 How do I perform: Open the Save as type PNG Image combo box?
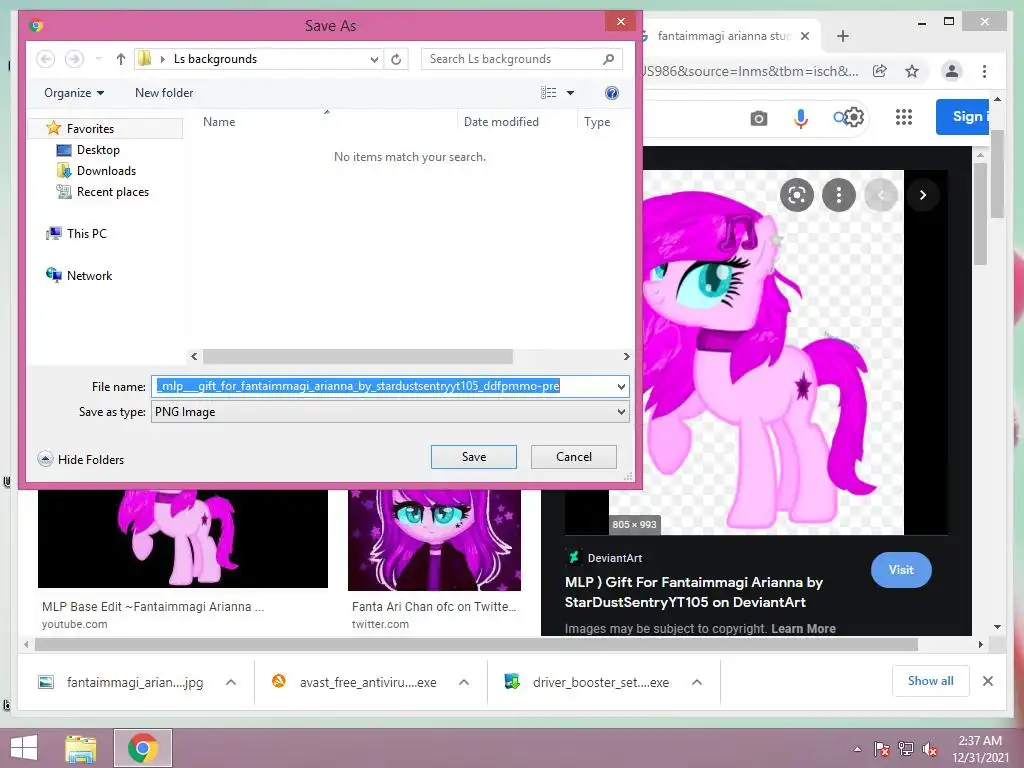pos(390,412)
